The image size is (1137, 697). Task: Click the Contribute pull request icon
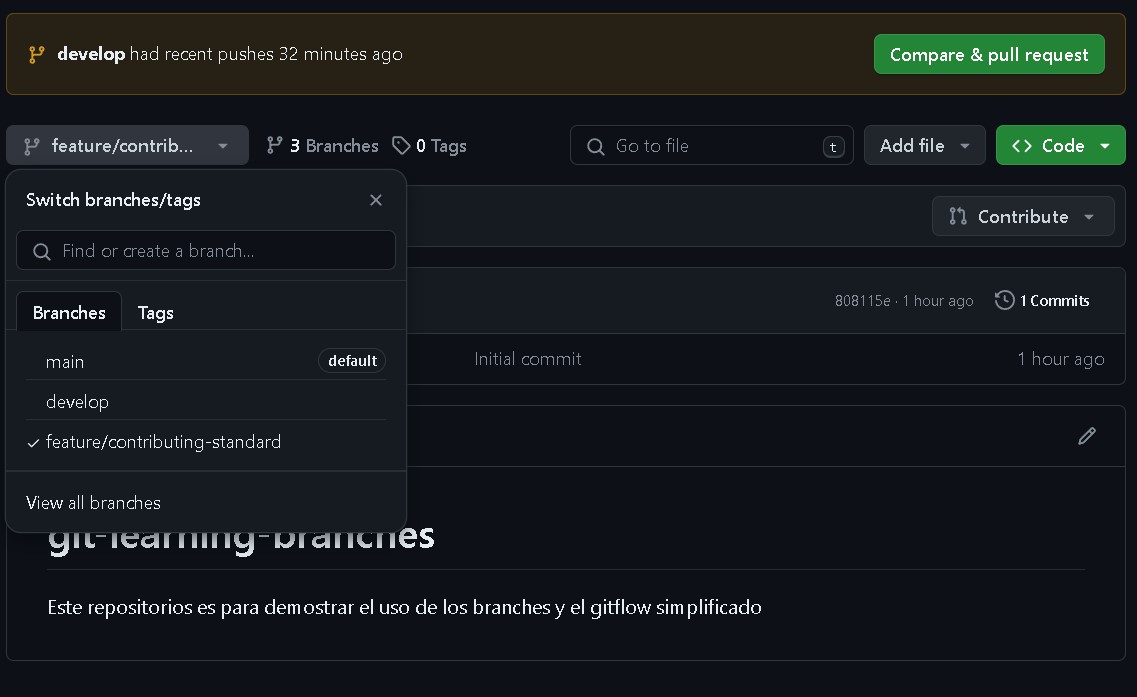(958, 217)
